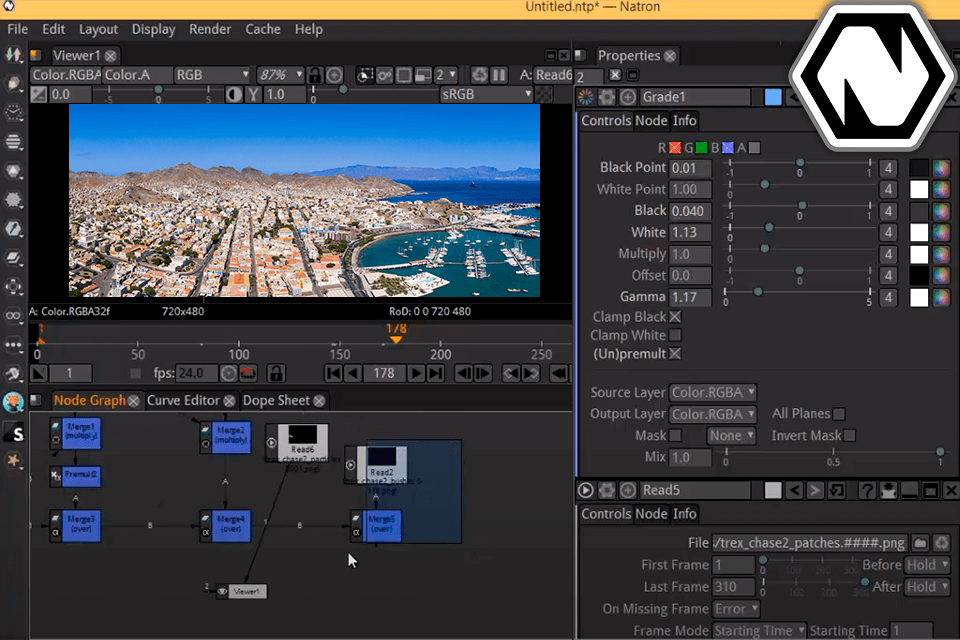The image size is (960, 640).
Task: Toggle the Grade1 red channel checkbox
Action: click(x=675, y=148)
